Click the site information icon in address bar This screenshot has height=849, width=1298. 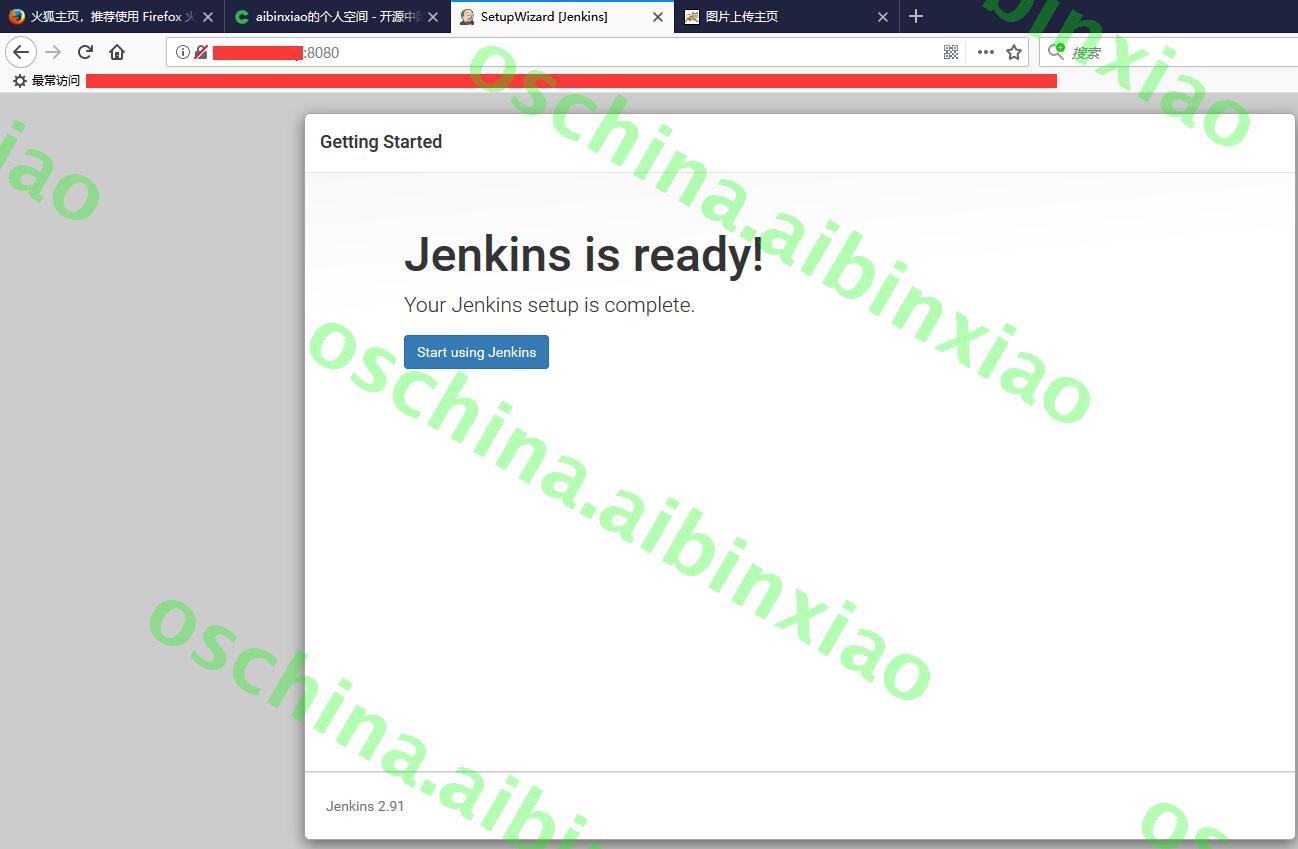coord(182,52)
